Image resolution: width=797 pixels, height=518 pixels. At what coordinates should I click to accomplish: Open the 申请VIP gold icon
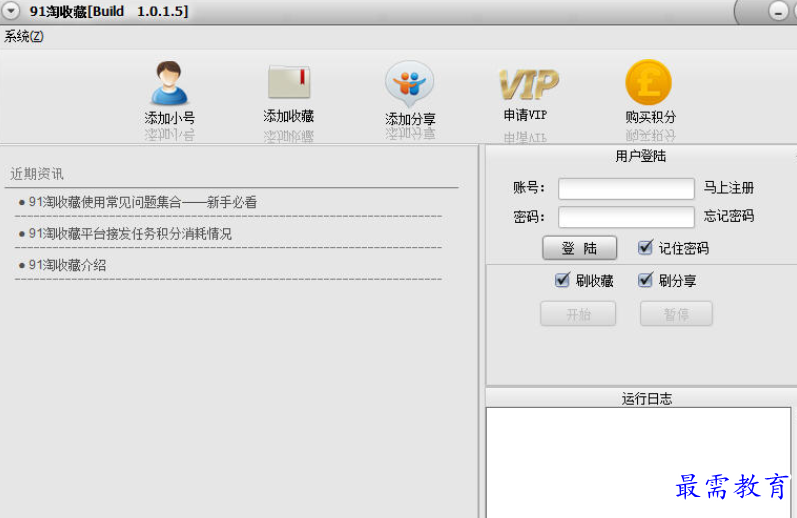(529, 85)
